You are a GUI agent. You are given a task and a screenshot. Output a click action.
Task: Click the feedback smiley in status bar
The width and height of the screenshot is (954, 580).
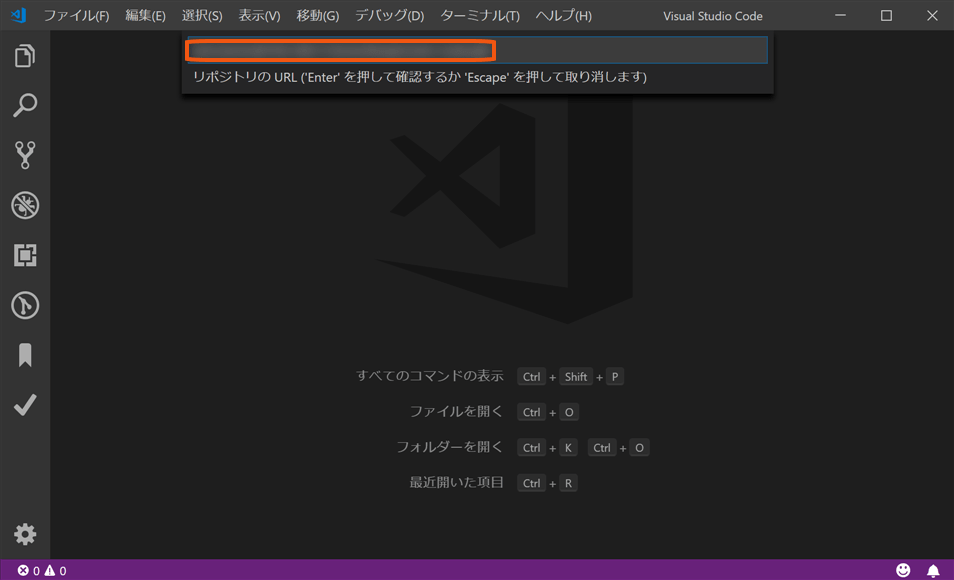point(903,570)
